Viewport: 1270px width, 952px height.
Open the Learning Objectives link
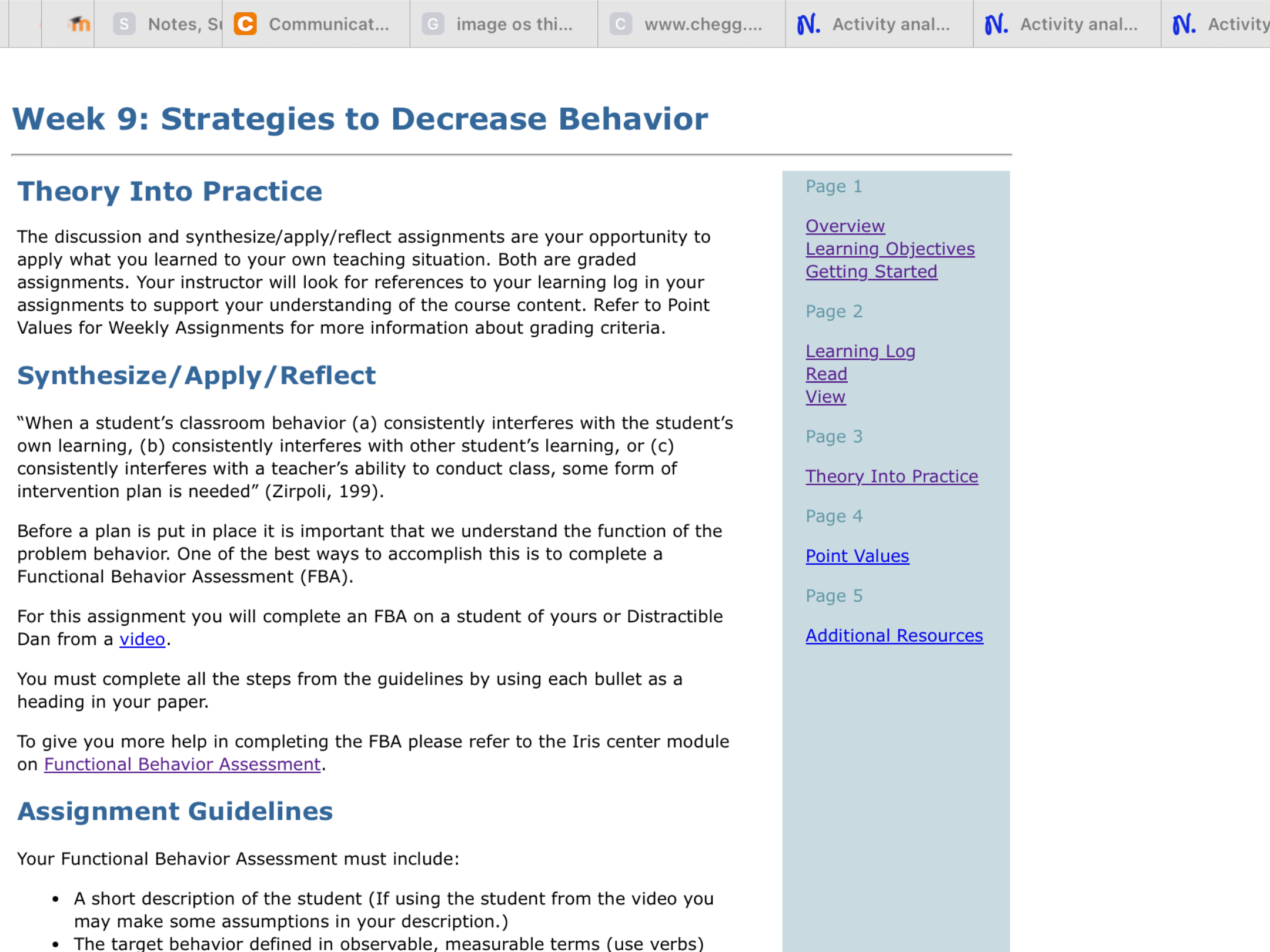click(890, 249)
